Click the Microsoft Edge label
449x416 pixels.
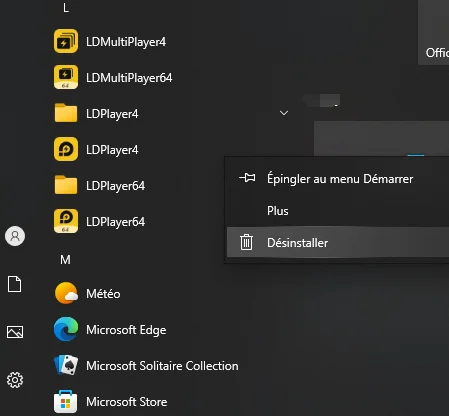coord(126,330)
